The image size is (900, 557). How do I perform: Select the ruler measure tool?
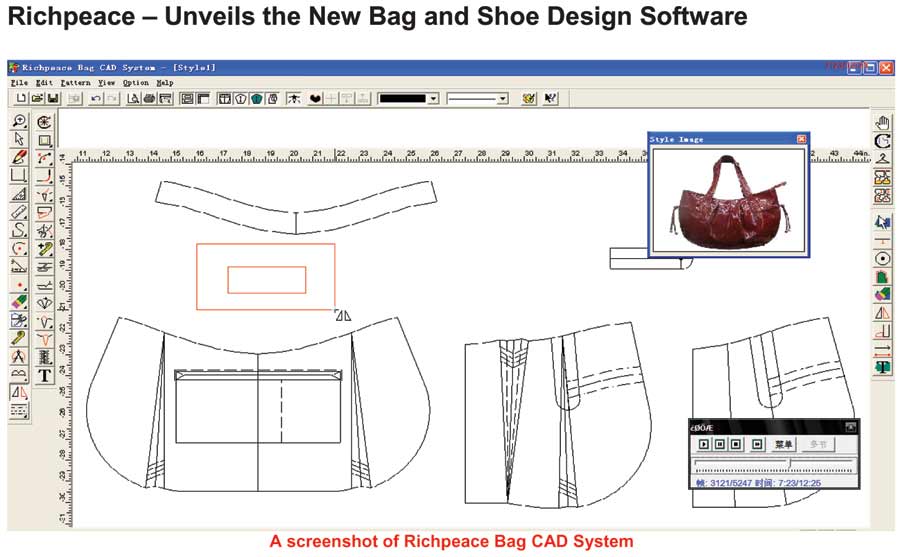(19, 212)
